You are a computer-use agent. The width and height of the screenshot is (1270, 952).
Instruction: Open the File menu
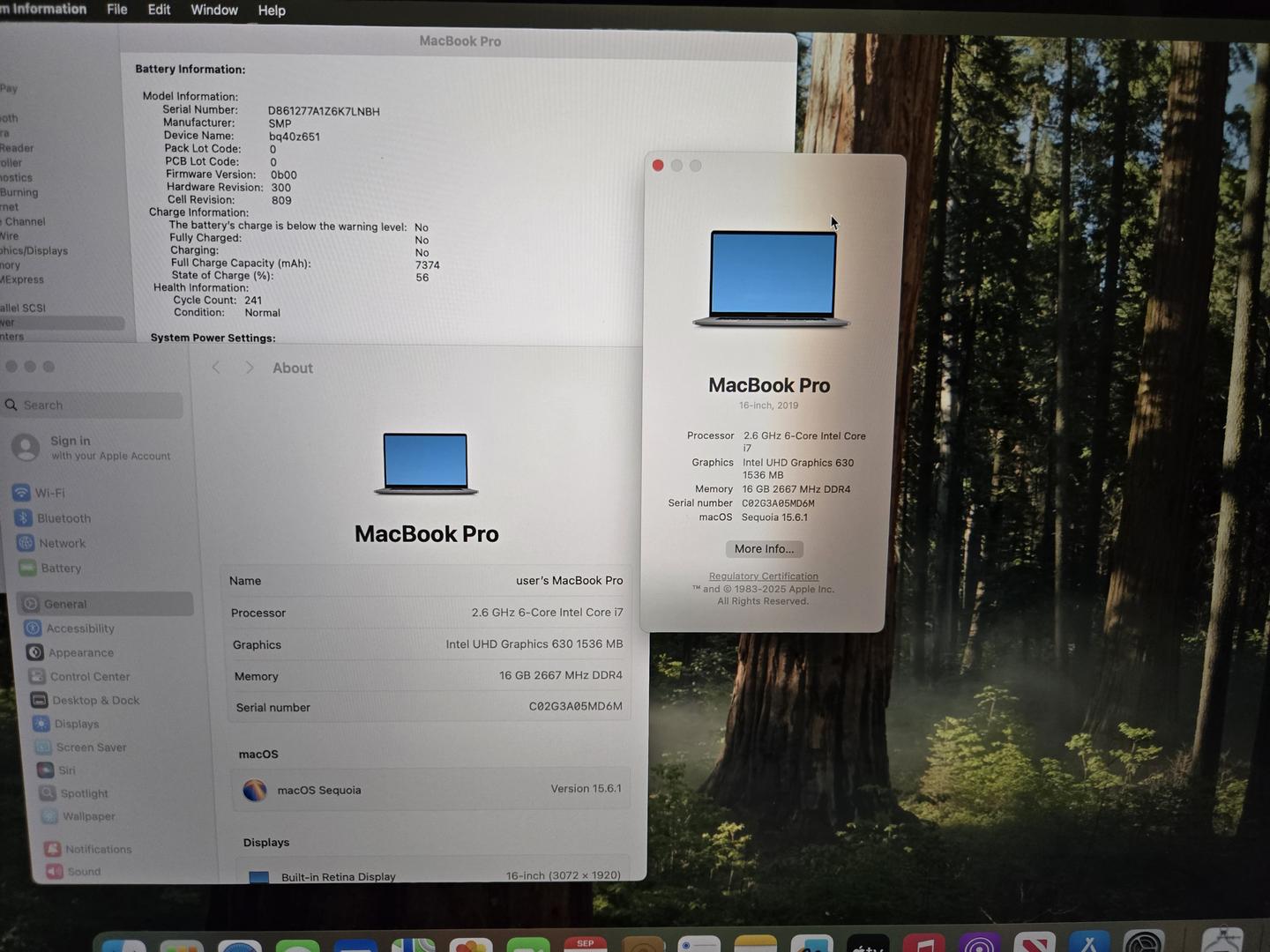click(x=117, y=9)
